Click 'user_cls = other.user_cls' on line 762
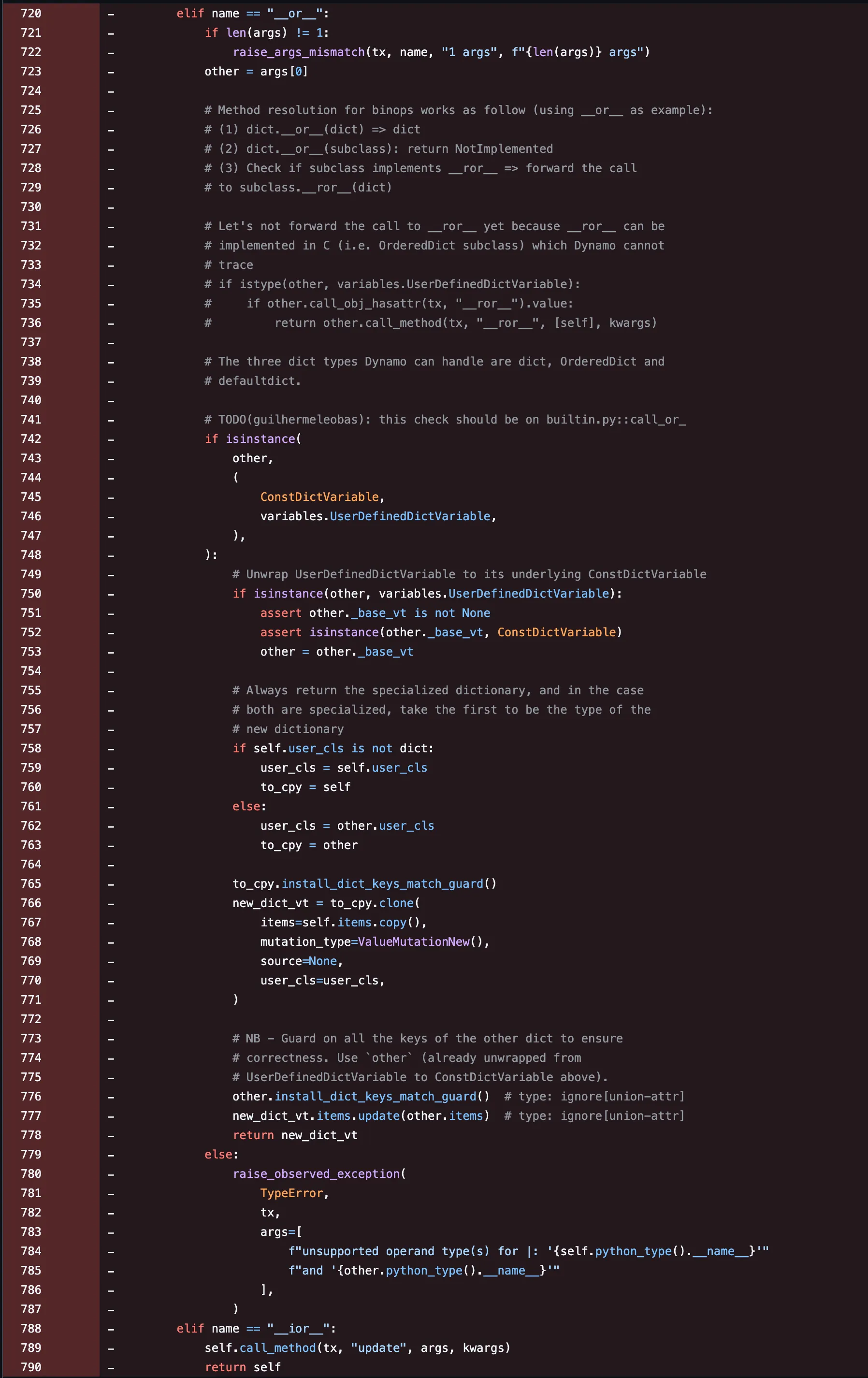The height and width of the screenshot is (1378, 868). coord(347,826)
